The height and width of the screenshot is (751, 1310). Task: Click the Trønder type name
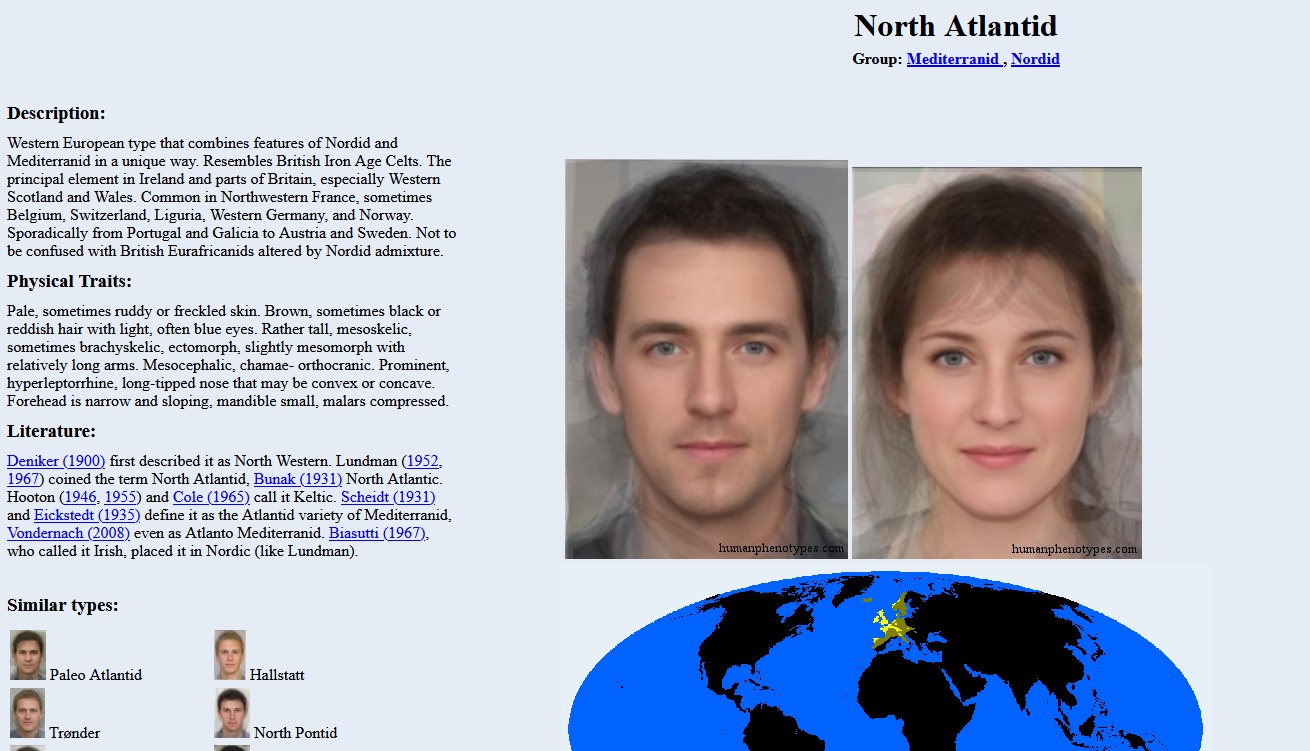tap(75, 733)
